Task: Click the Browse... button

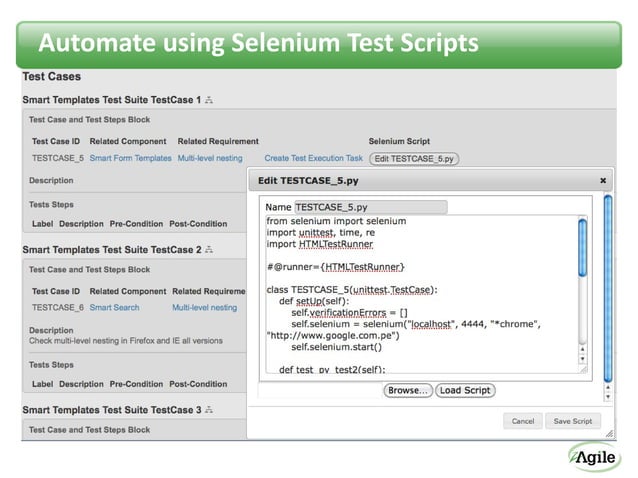Action: coord(408,390)
